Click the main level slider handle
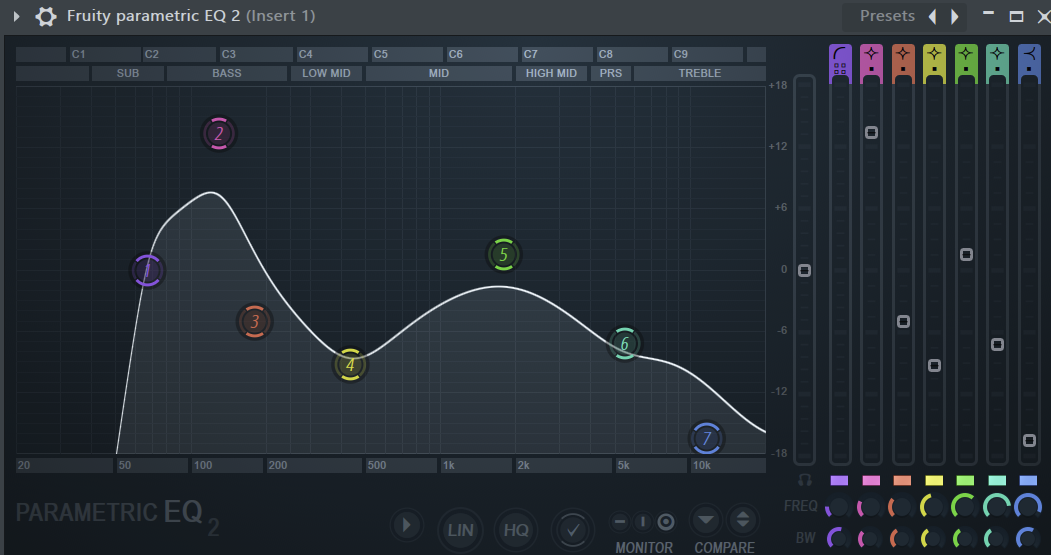The height and width of the screenshot is (555, 1051). 804,270
